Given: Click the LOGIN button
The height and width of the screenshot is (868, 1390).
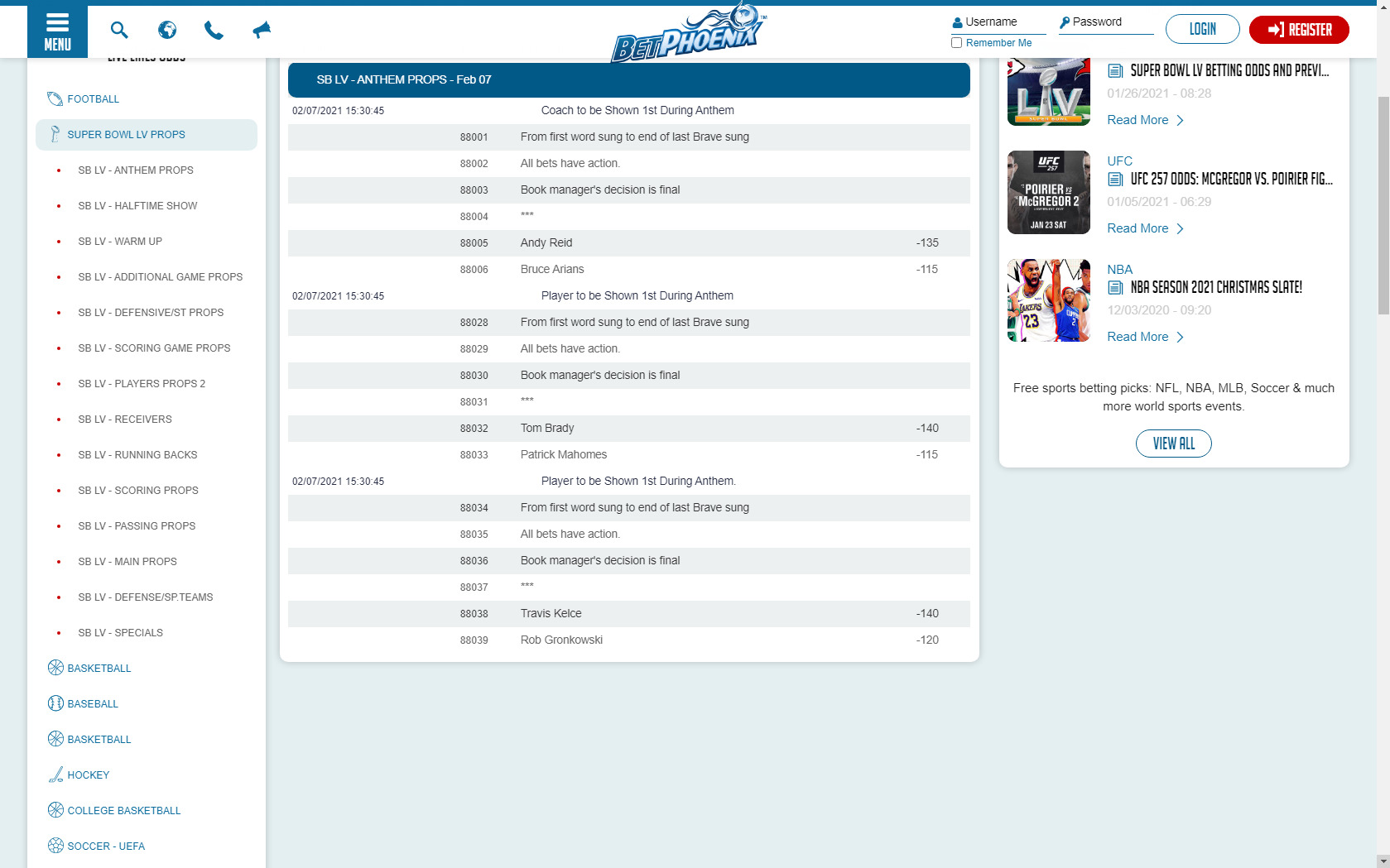Looking at the screenshot, I should point(1202,29).
